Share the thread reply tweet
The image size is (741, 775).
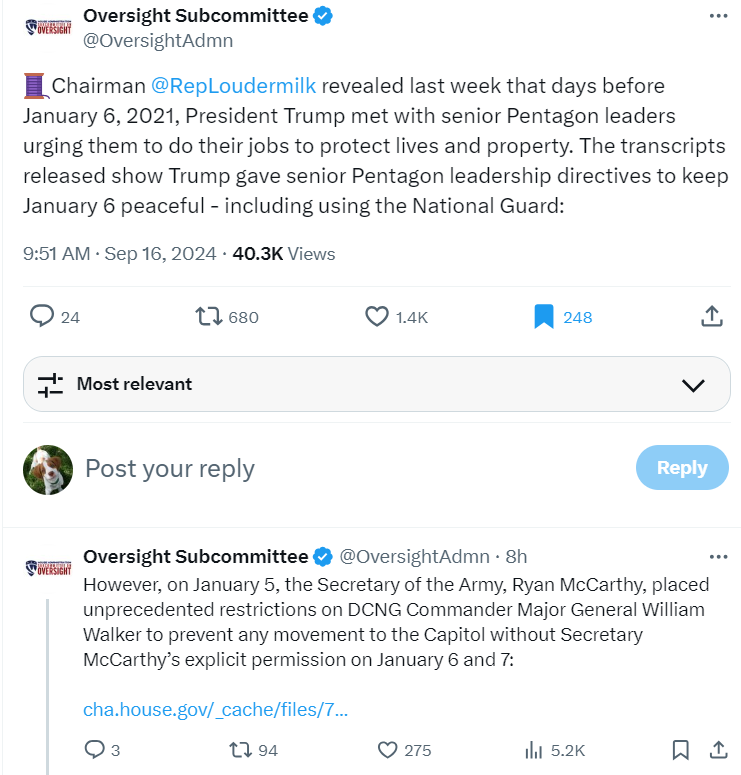[717, 749]
